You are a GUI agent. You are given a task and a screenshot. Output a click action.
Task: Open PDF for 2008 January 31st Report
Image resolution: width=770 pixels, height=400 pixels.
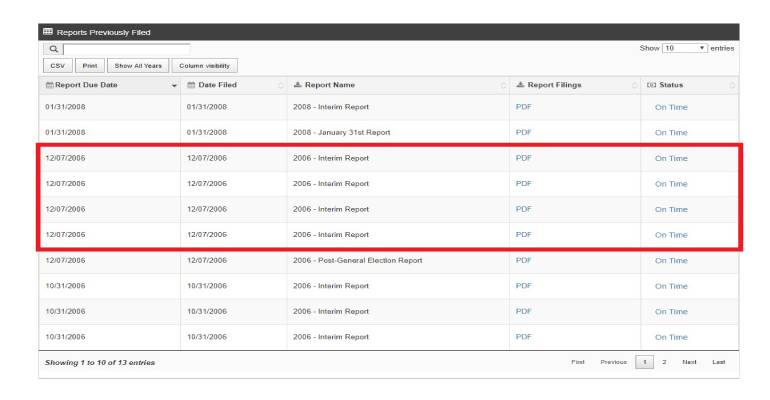524,132
